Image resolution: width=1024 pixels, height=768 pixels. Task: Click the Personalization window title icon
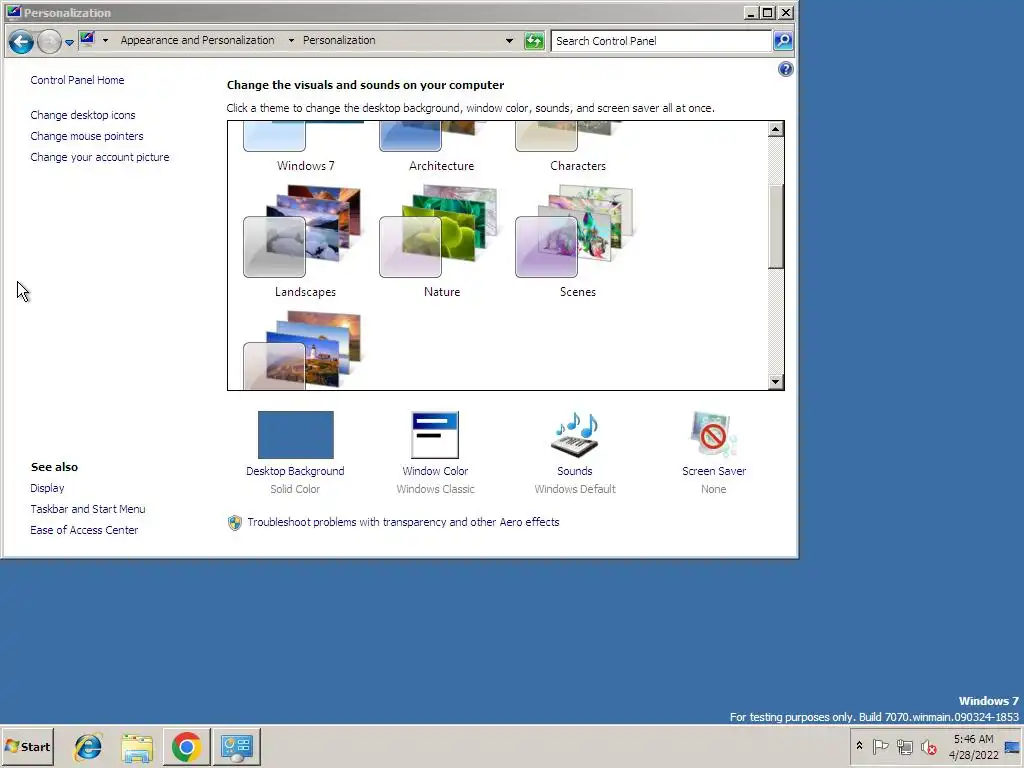(13, 12)
